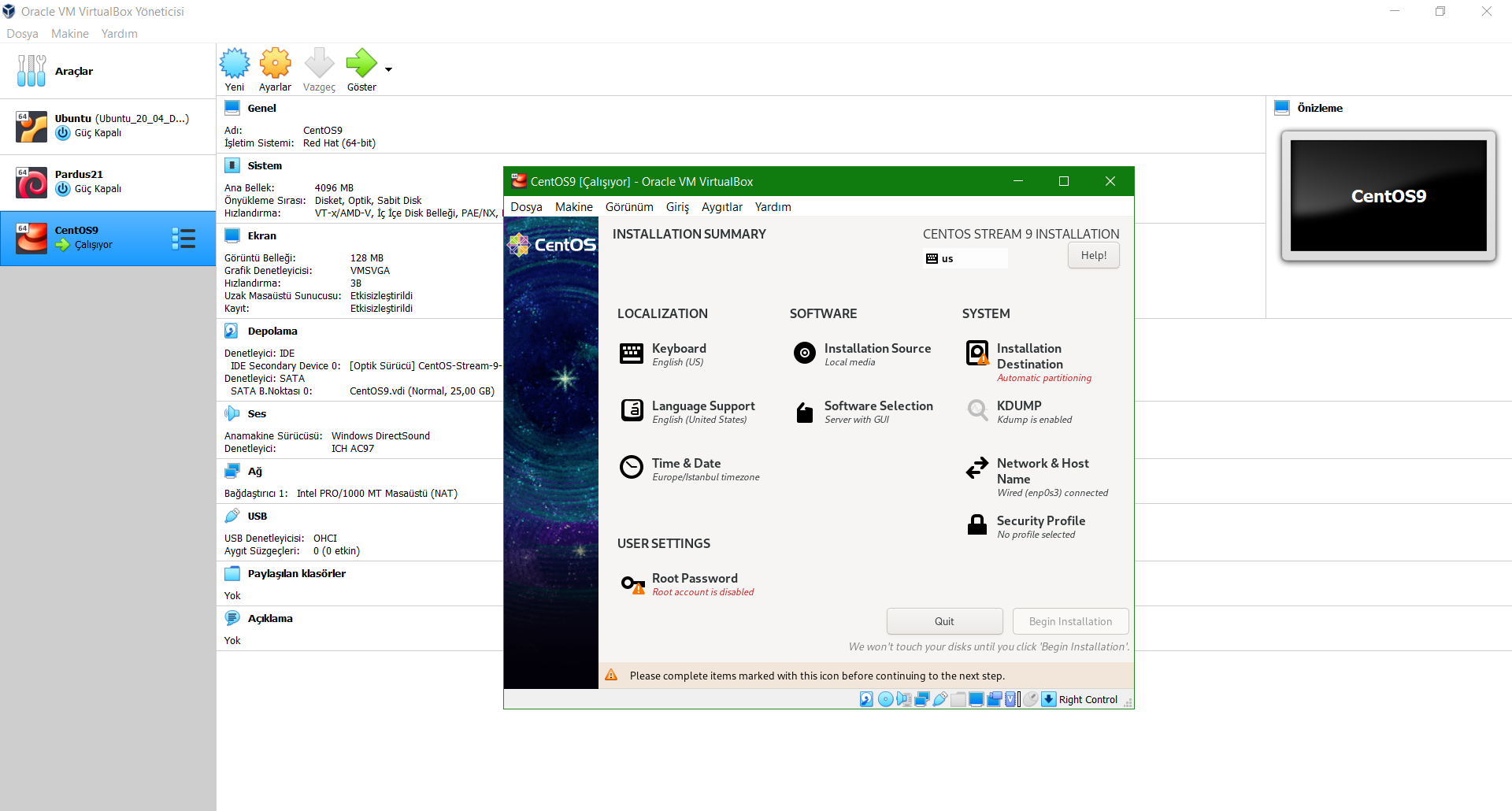This screenshot has width=1512, height=811.
Task: Open Installation Destination spoke
Action: click(x=1028, y=362)
